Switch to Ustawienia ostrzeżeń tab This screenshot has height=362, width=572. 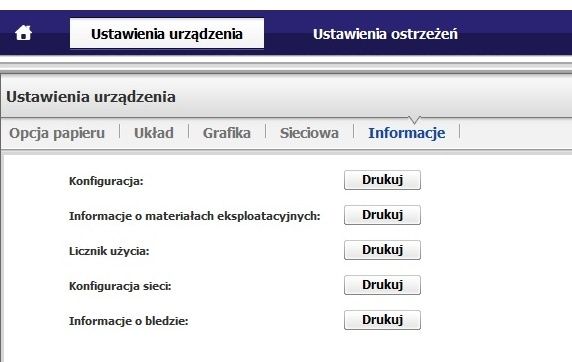385,34
